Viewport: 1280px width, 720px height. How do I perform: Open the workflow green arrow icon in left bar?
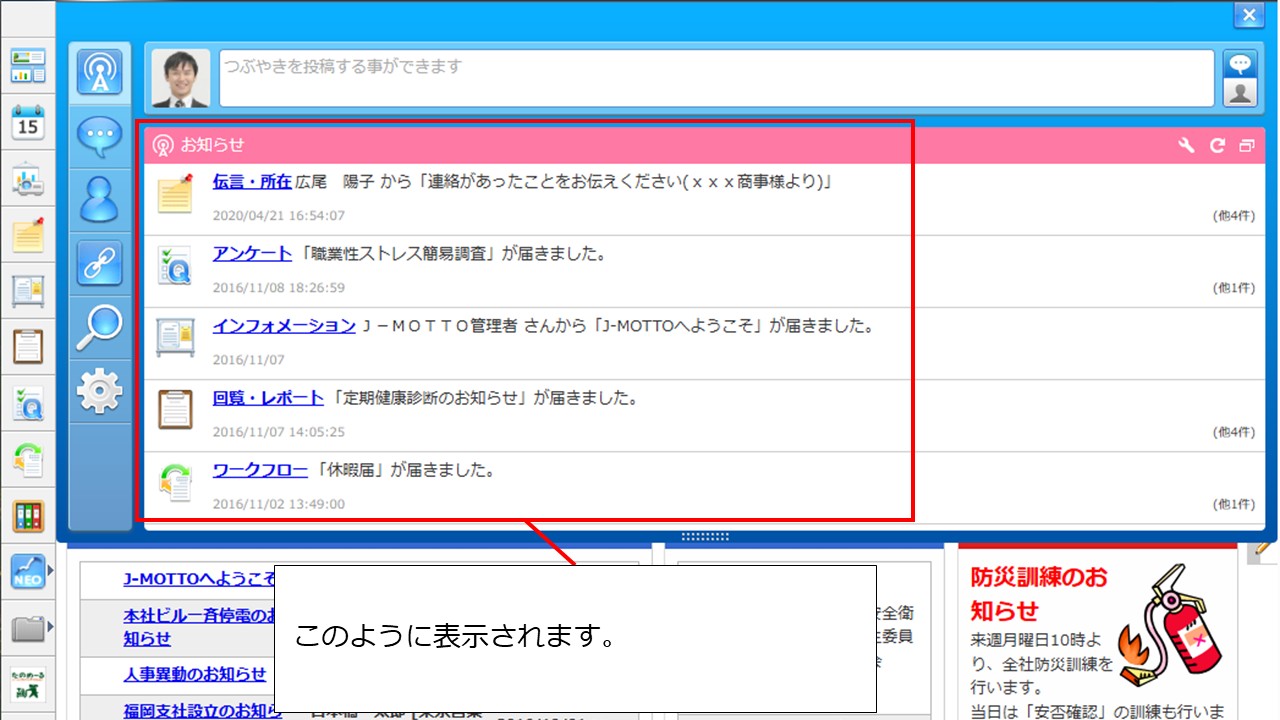(x=28, y=459)
